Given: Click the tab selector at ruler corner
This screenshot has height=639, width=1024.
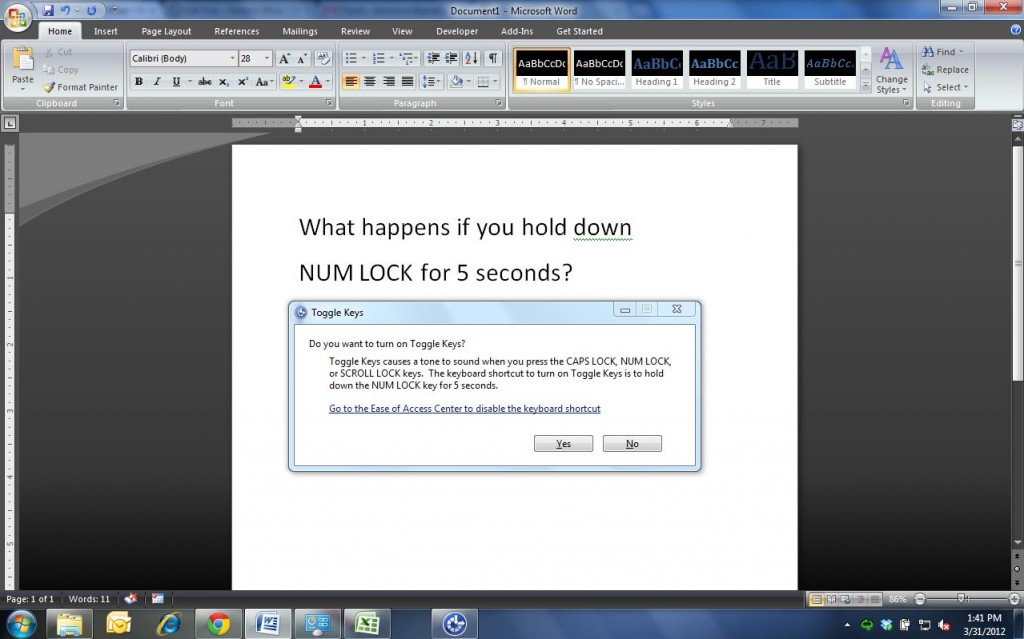Looking at the screenshot, I should [10, 123].
